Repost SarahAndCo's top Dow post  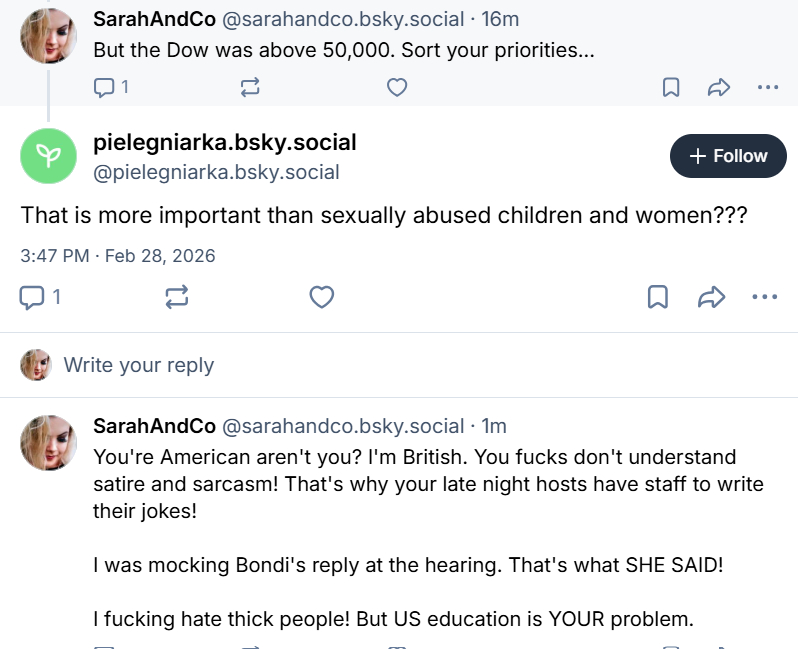click(x=250, y=88)
